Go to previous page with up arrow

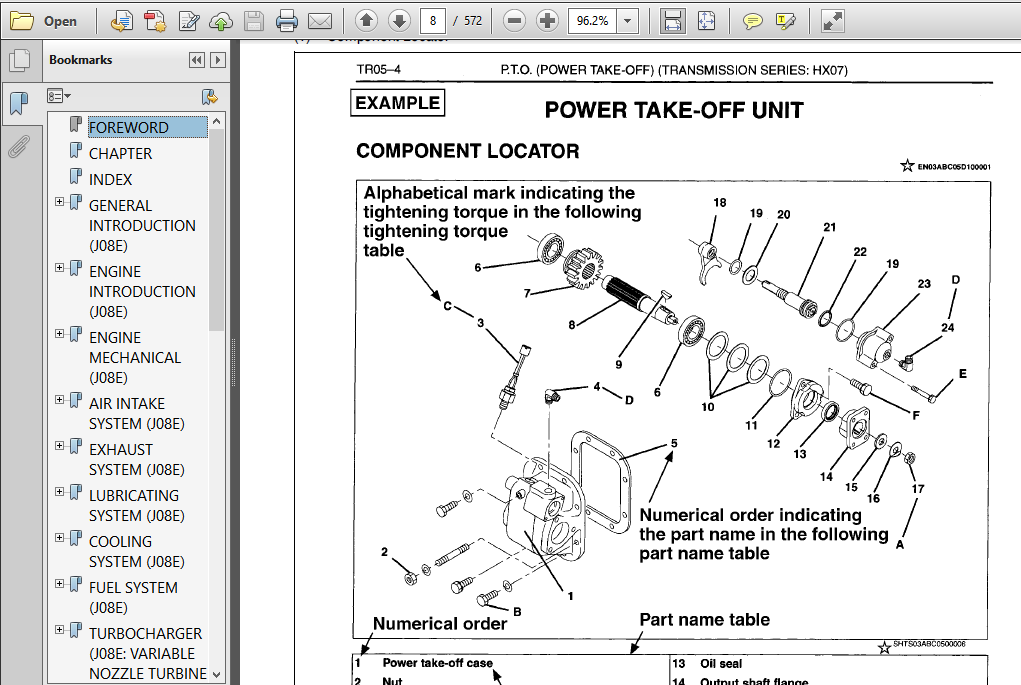tap(367, 21)
